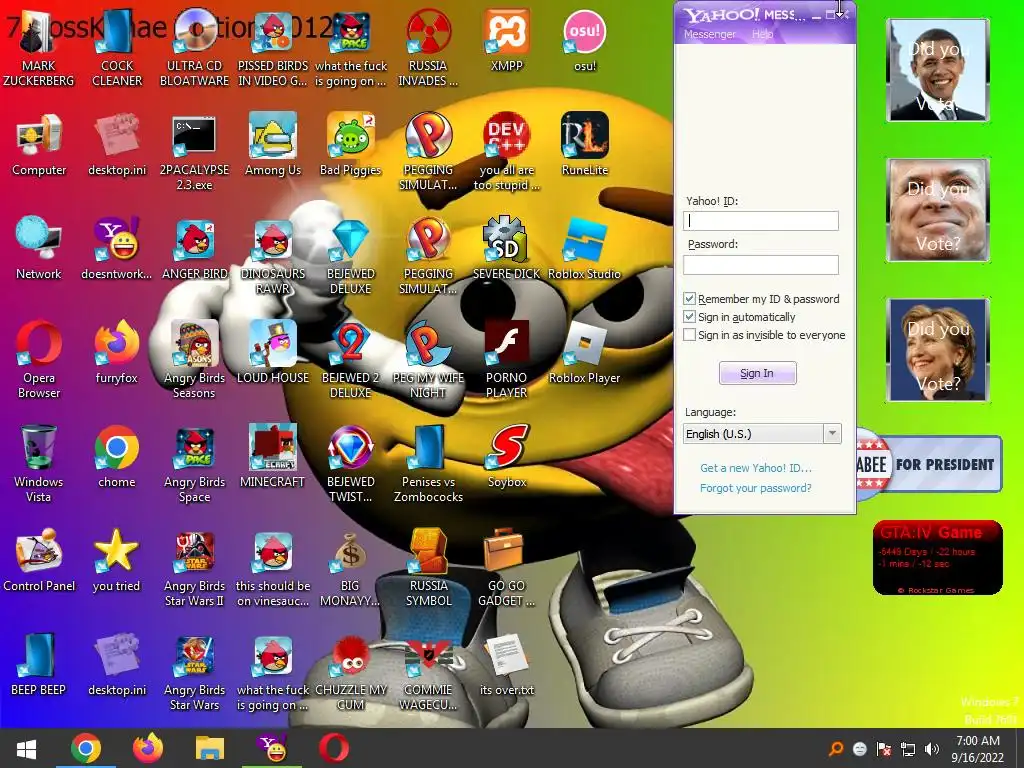Open the Messenger menu in Yahoo Messenger

pyautogui.click(x=709, y=34)
